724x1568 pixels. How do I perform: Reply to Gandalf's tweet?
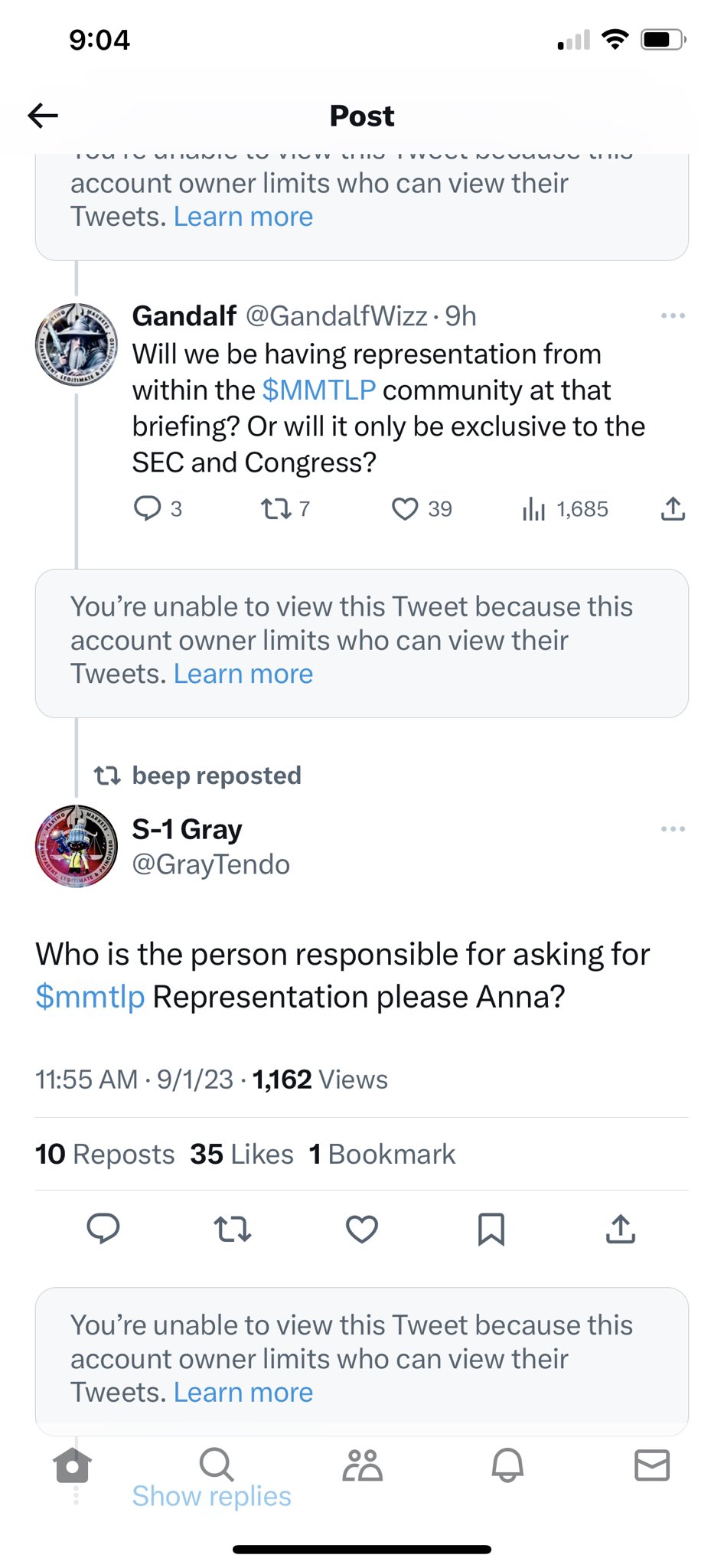(147, 508)
